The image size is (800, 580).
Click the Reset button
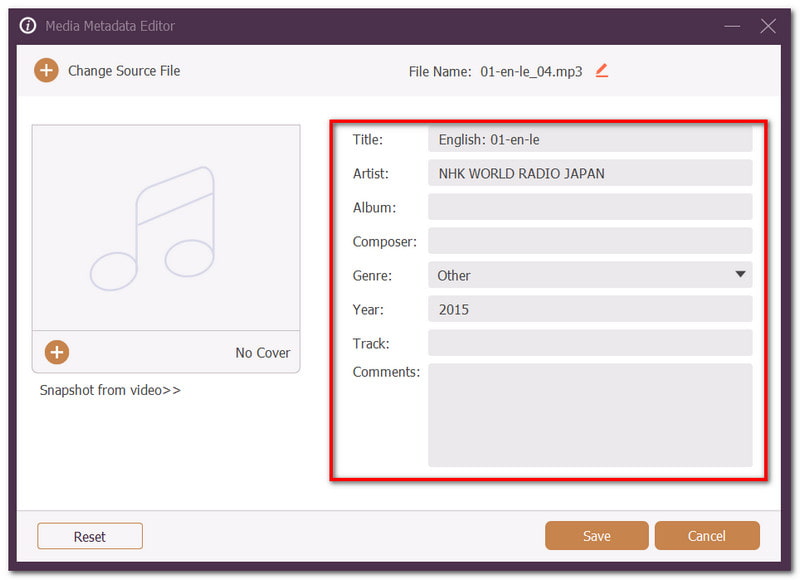pos(90,536)
